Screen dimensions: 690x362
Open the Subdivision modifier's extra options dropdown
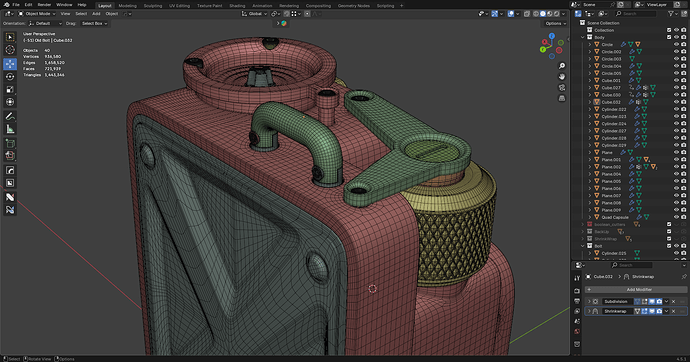(666, 301)
